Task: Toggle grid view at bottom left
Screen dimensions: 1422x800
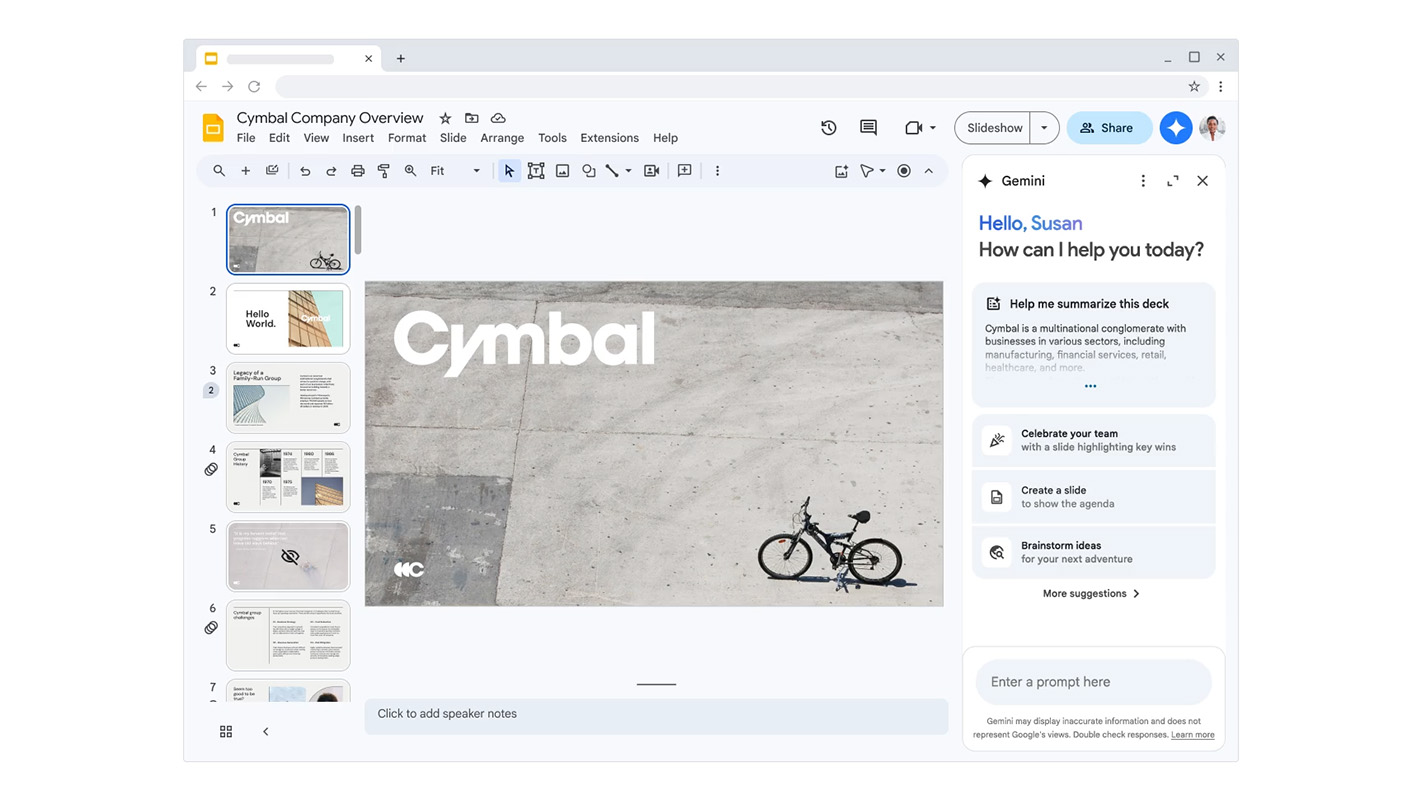Action: pyautogui.click(x=226, y=732)
